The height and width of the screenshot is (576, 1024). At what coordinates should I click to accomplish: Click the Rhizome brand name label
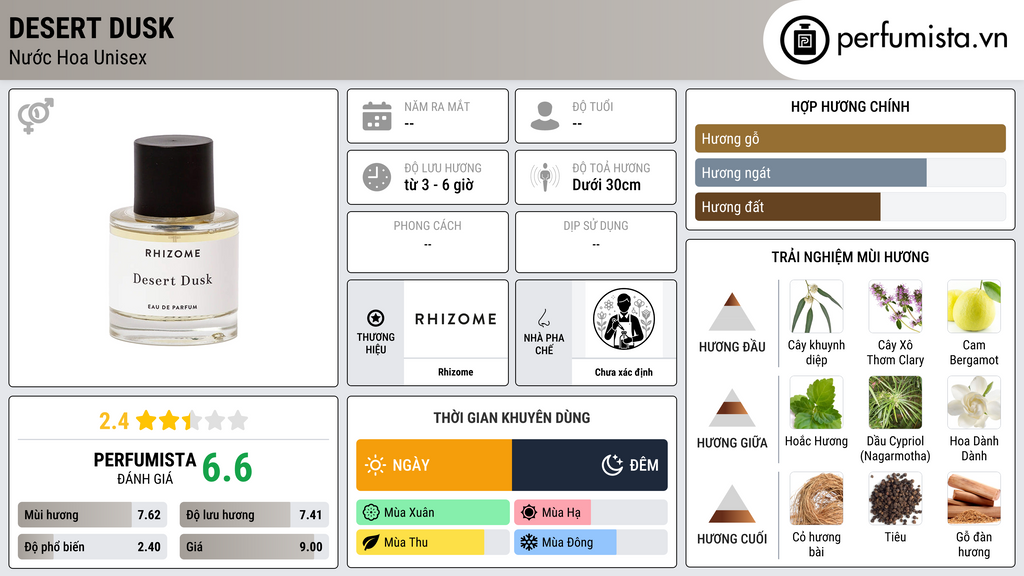pyautogui.click(x=456, y=372)
